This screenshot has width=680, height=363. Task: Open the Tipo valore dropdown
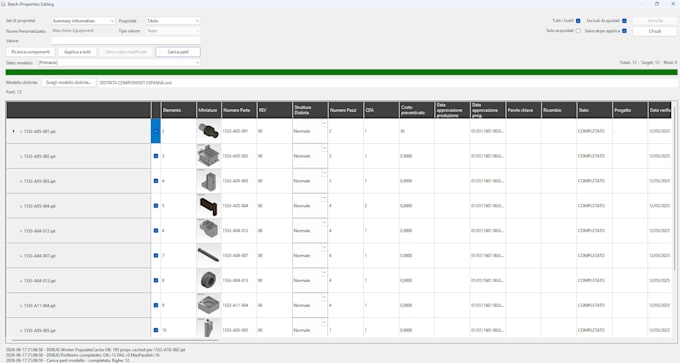[173, 31]
